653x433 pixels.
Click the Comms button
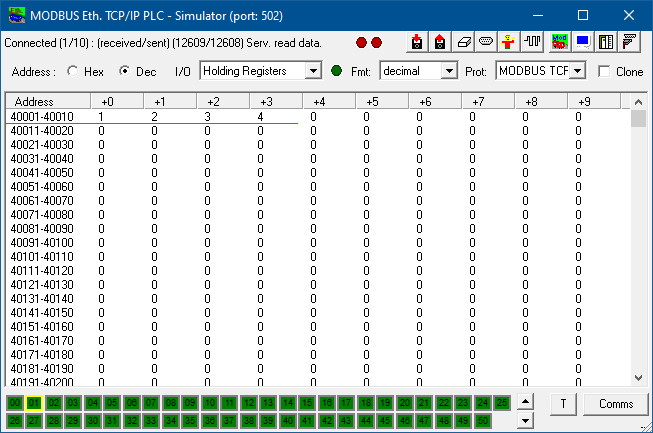616,404
